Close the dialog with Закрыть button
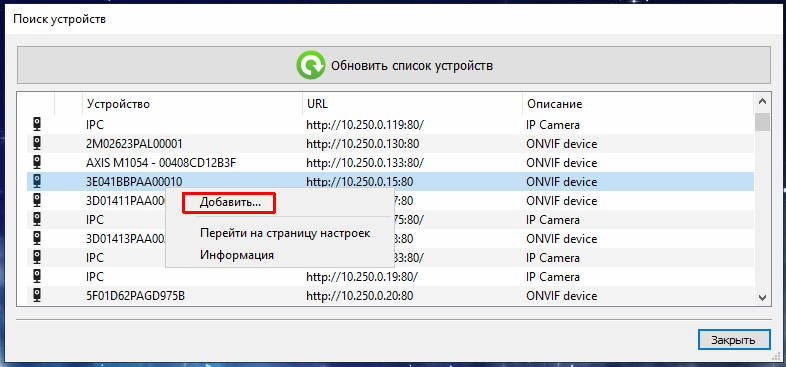Image resolution: width=786 pixels, height=367 pixels. 733,340
